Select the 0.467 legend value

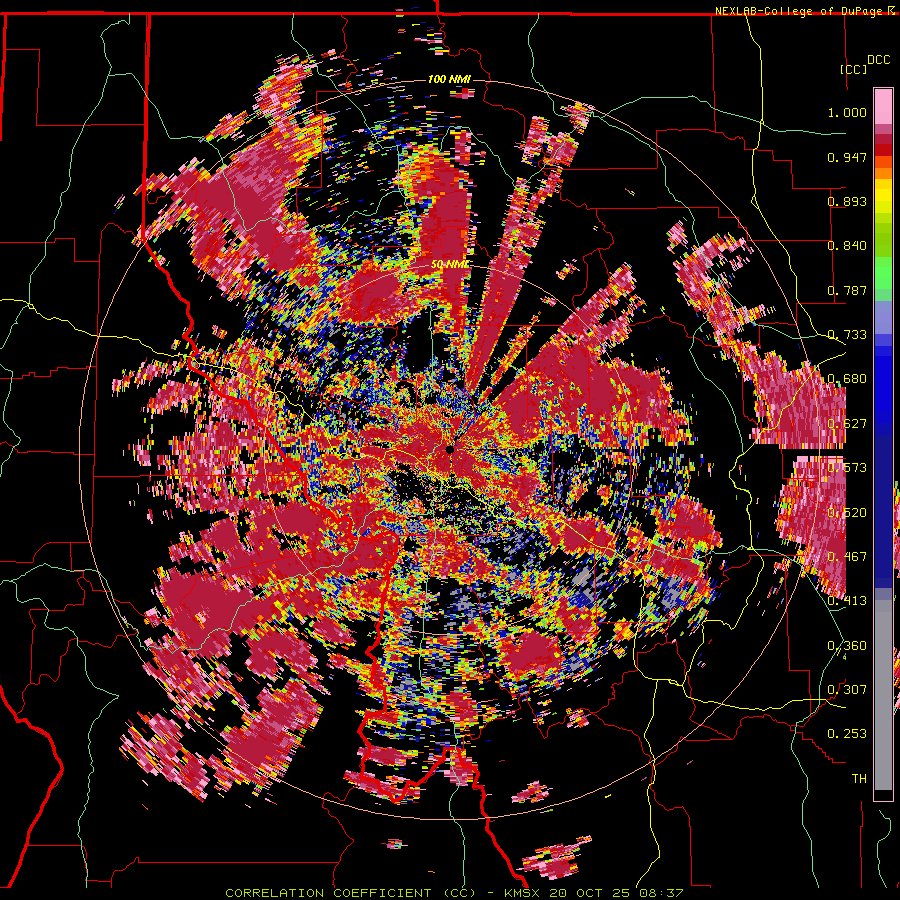pos(847,557)
